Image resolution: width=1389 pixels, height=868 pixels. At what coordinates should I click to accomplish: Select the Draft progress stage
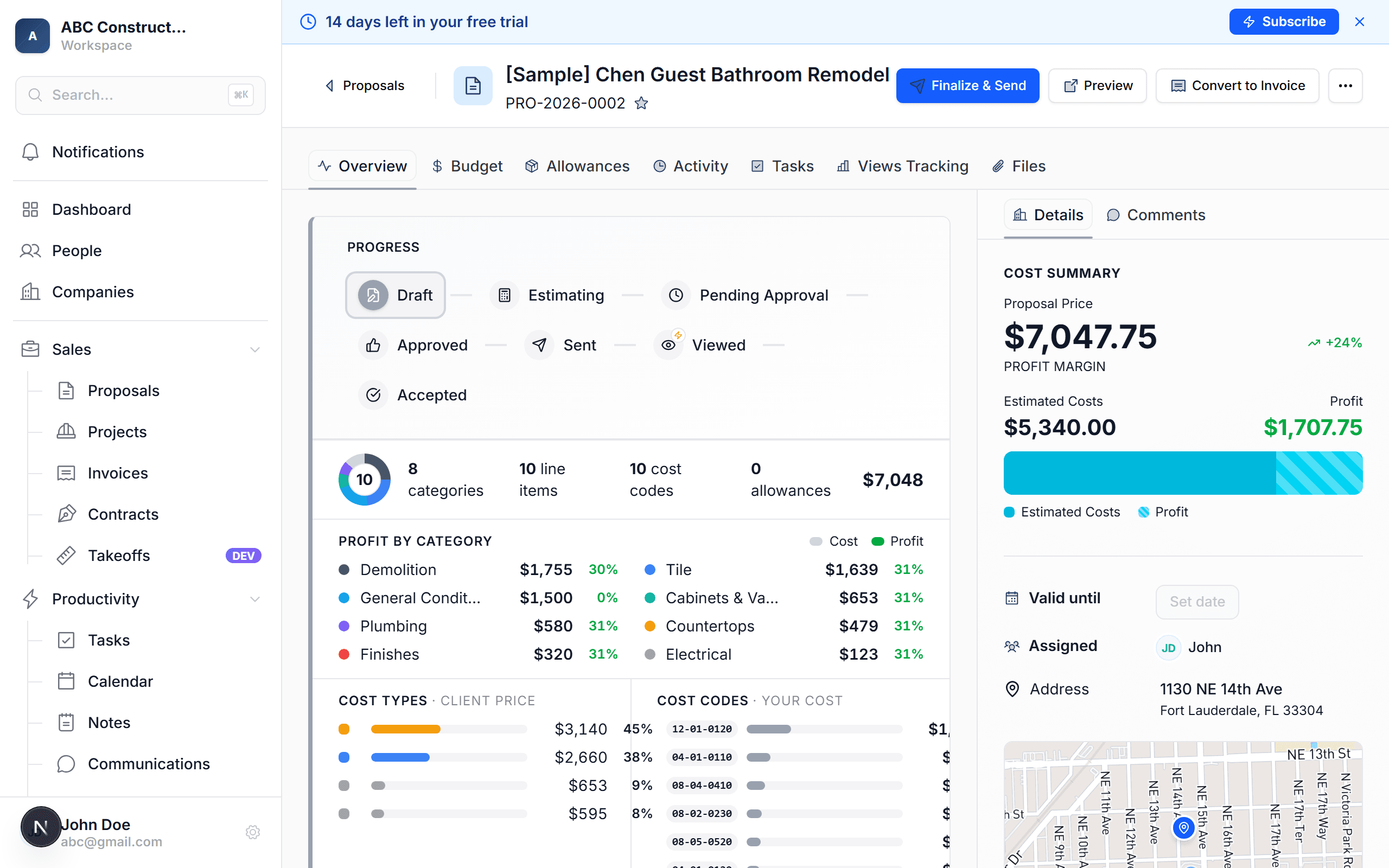pos(396,295)
